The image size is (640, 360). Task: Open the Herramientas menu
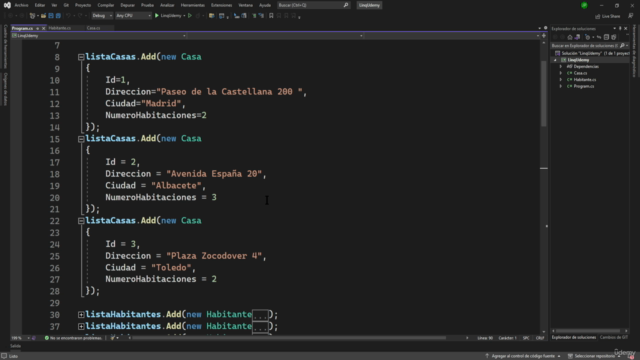coord(193,5)
